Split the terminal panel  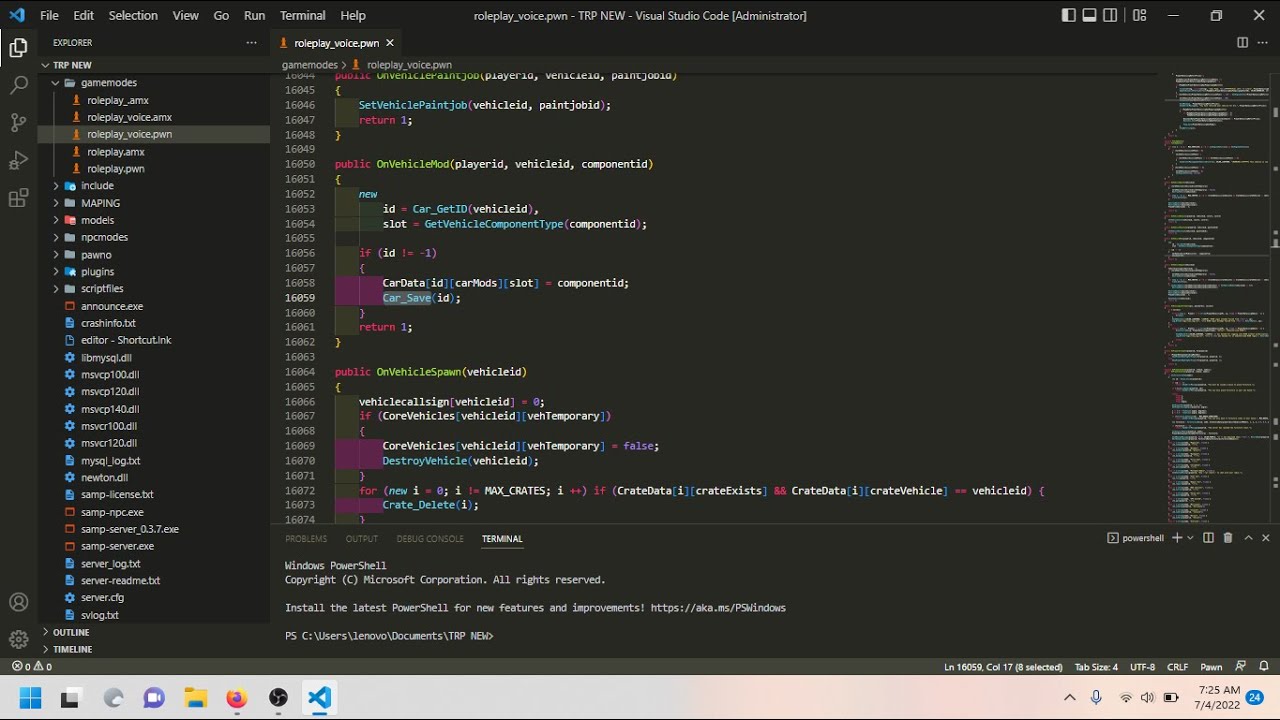click(1209, 538)
